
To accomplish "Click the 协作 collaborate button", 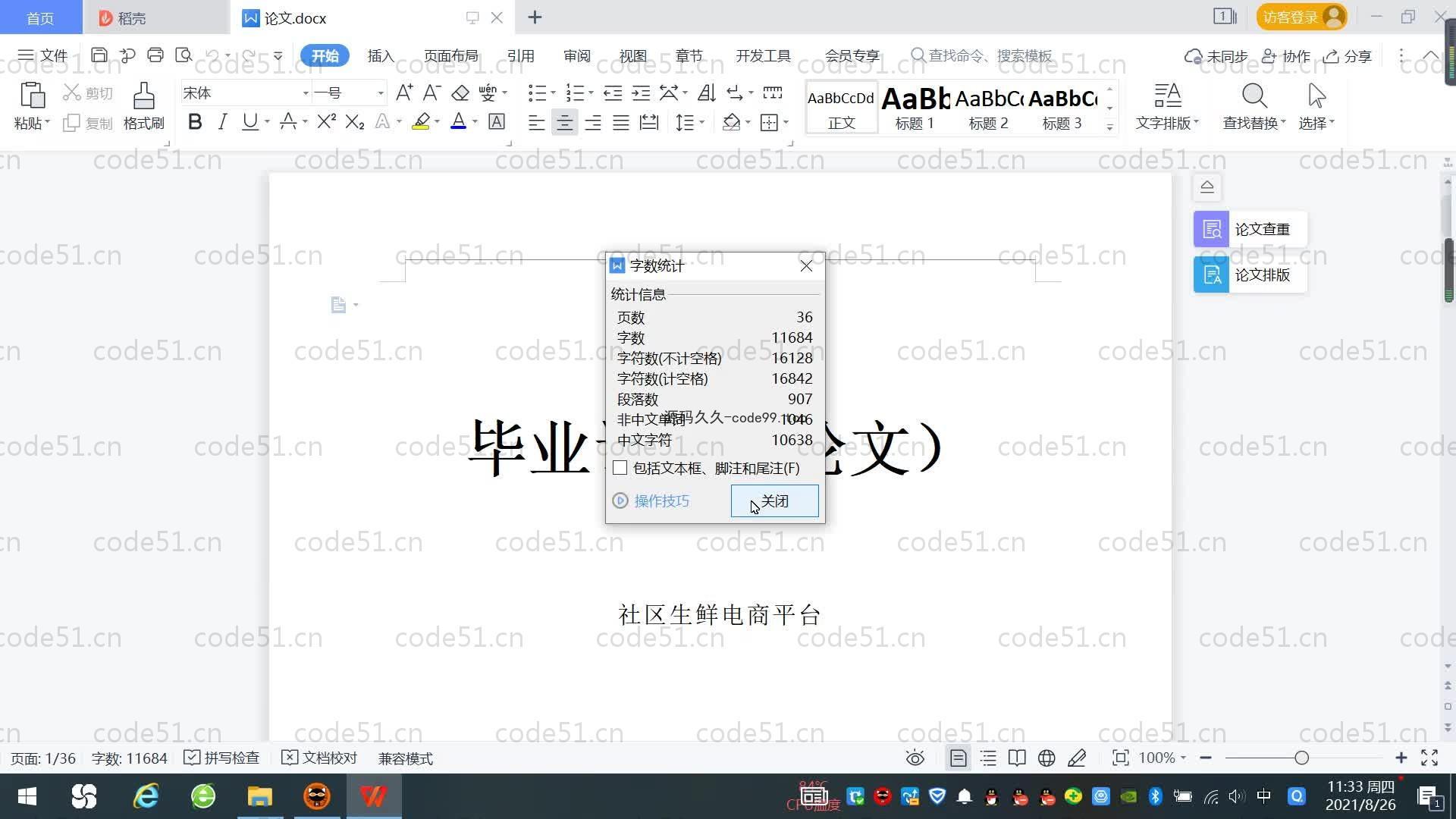I will 1286,56.
